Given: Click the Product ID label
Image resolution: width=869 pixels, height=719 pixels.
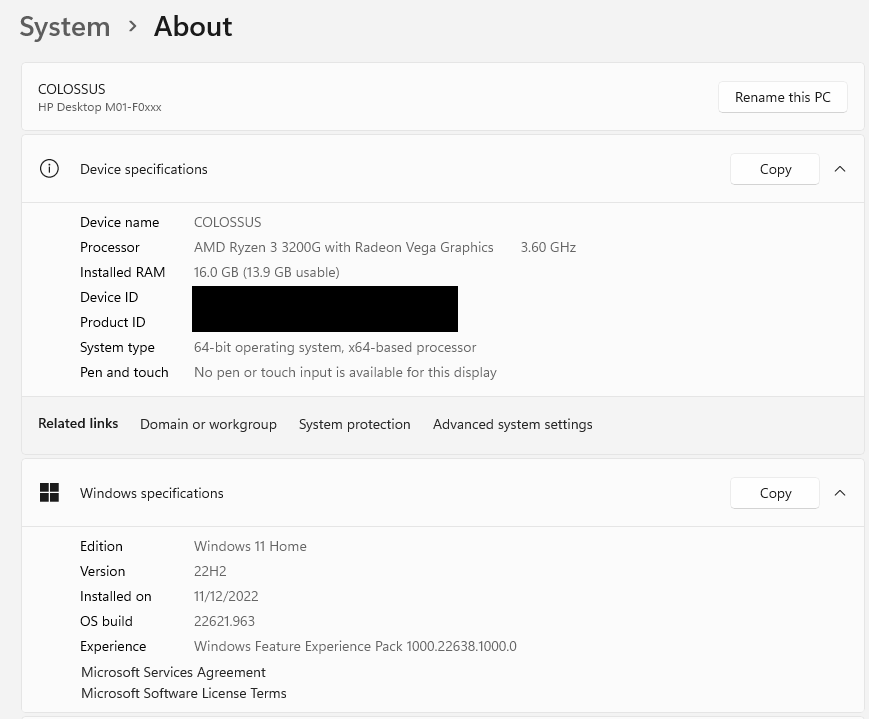Looking at the screenshot, I should tap(113, 322).
